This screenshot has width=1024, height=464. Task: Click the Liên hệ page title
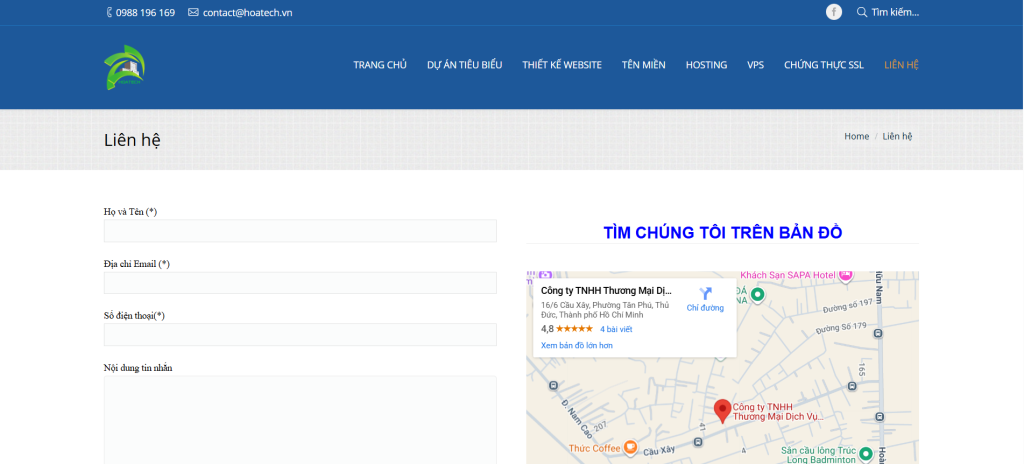click(133, 140)
